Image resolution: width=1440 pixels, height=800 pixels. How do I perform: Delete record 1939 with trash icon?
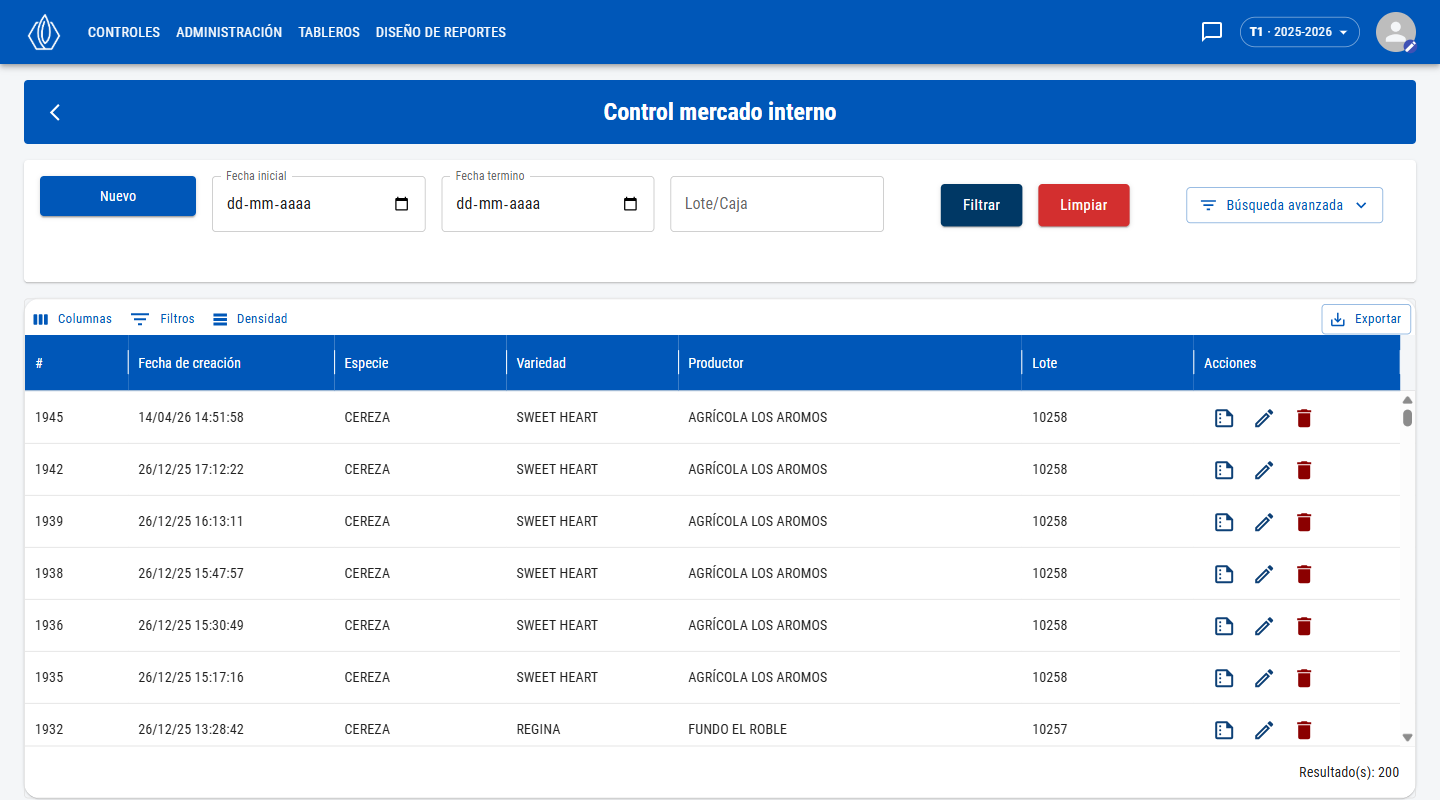click(x=1304, y=522)
